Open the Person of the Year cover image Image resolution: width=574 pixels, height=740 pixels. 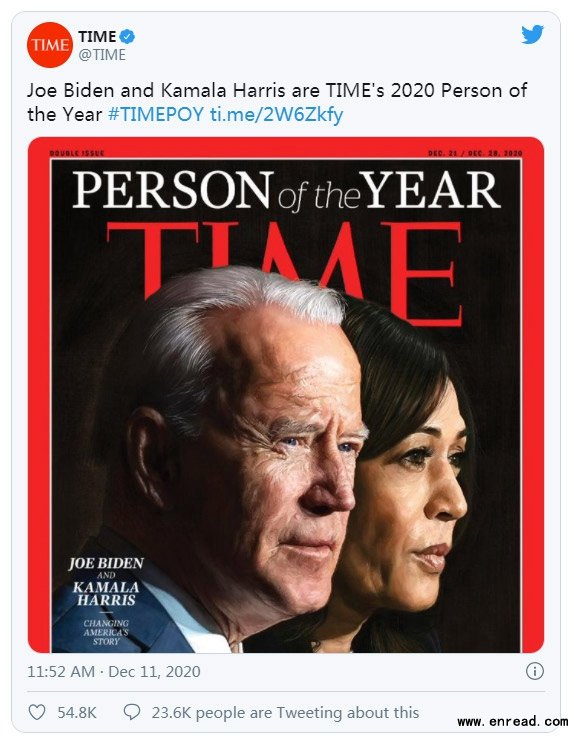286,395
